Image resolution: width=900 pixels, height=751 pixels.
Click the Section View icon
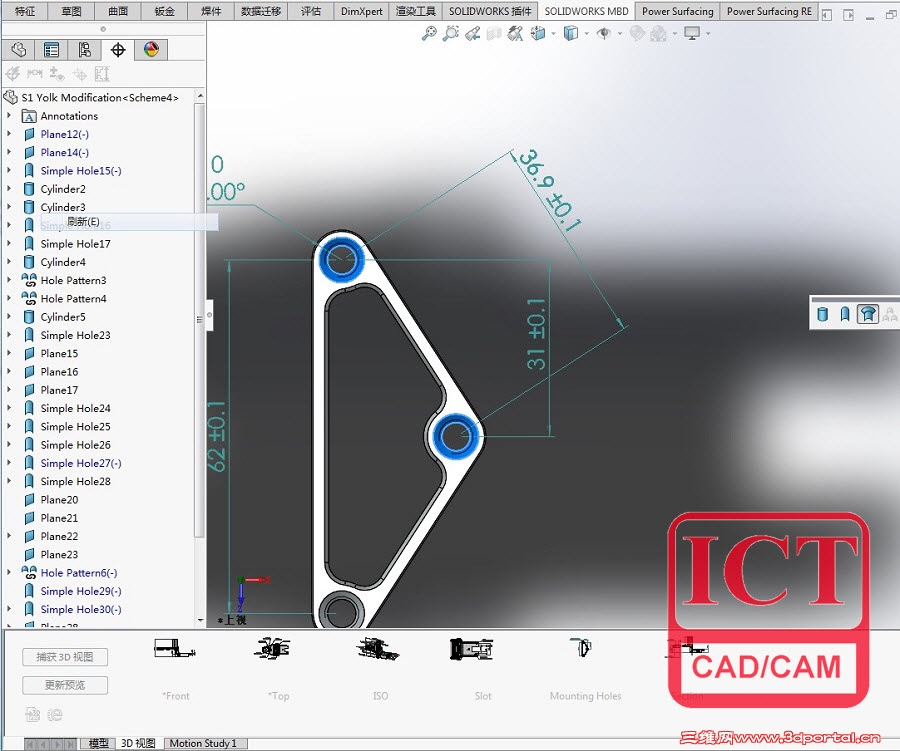click(494, 34)
